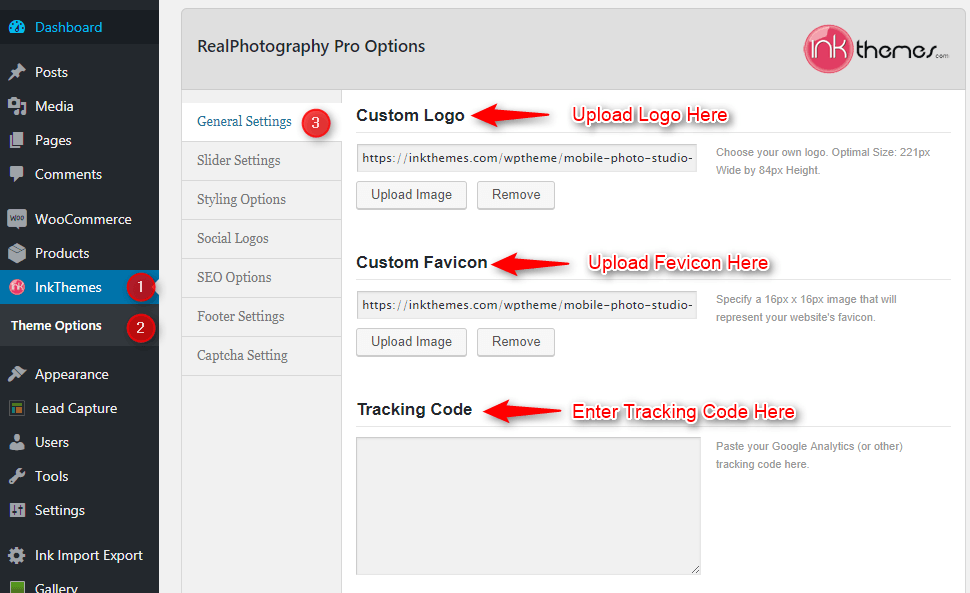Click inside the Tracking Code textarea
The width and height of the screenshot is (970, 593).
tap(528, 505)
